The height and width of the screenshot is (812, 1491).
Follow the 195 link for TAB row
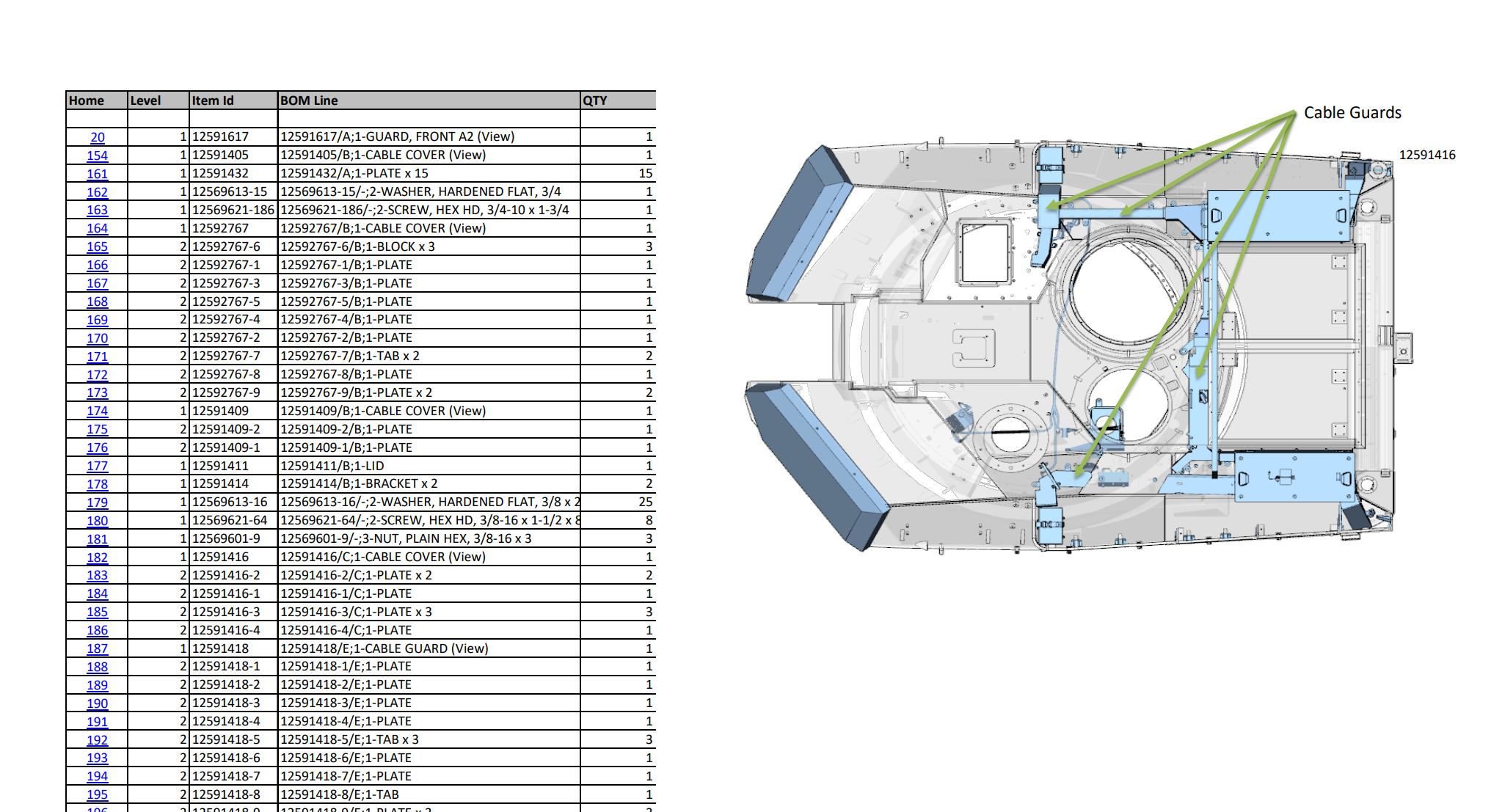(x=97, y=794)
